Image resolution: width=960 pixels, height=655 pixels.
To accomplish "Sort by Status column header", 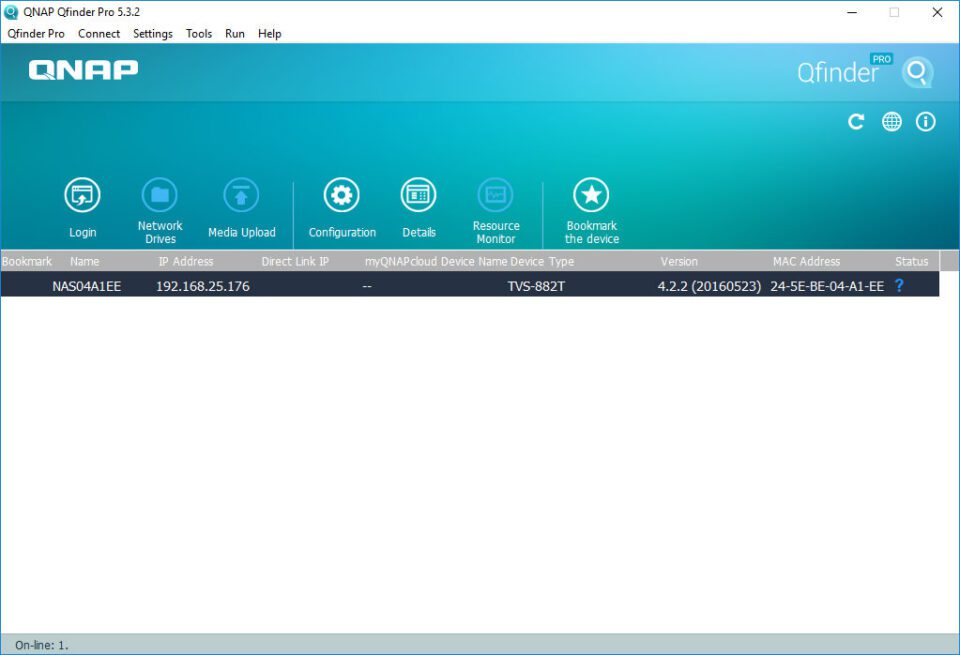I will [912, 261].
